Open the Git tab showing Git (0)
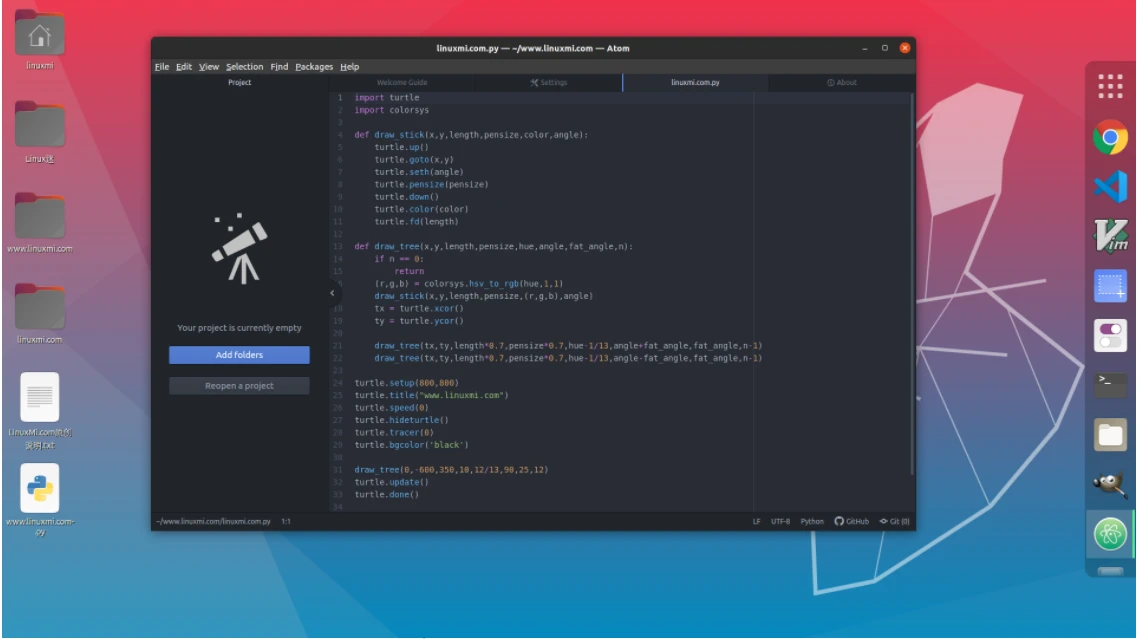 point(893,521)
